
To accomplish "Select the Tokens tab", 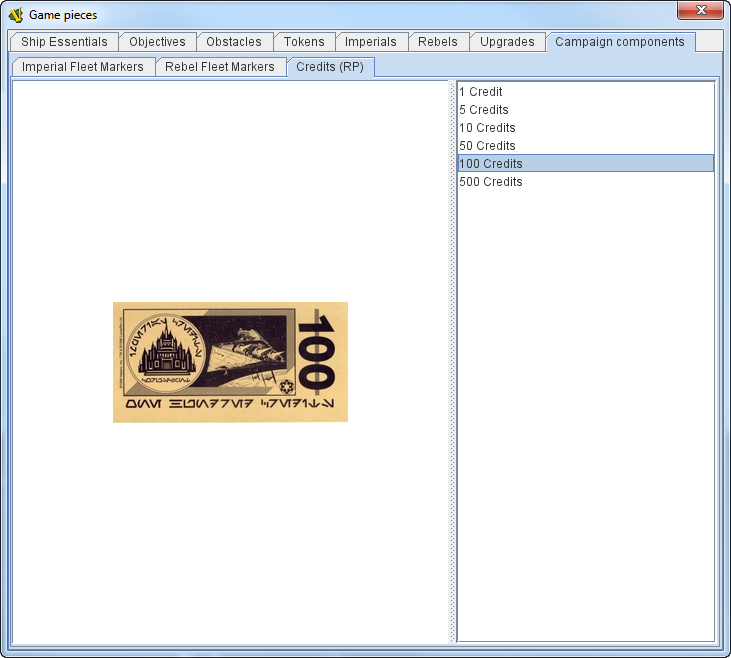I will point(304,42).
